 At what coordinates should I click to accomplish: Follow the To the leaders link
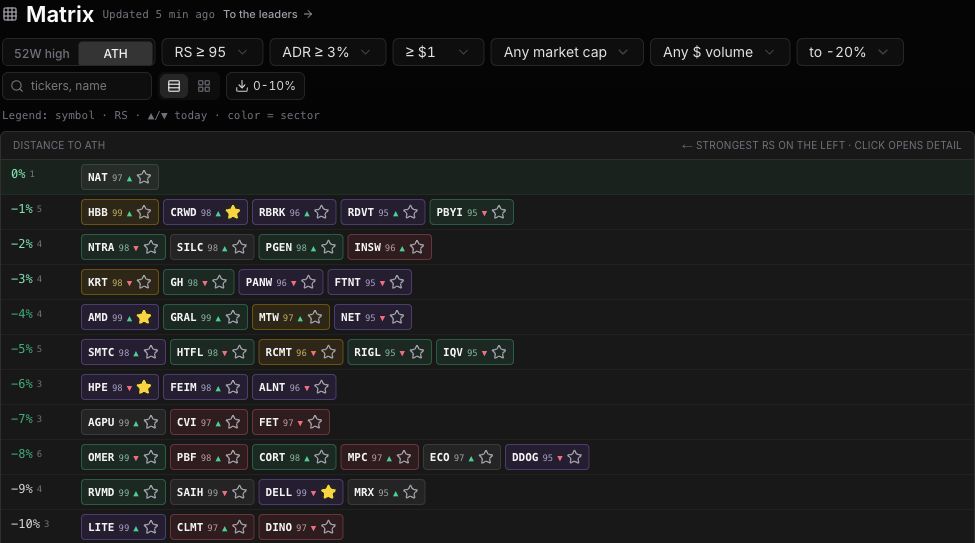click(x=268, y=14)
